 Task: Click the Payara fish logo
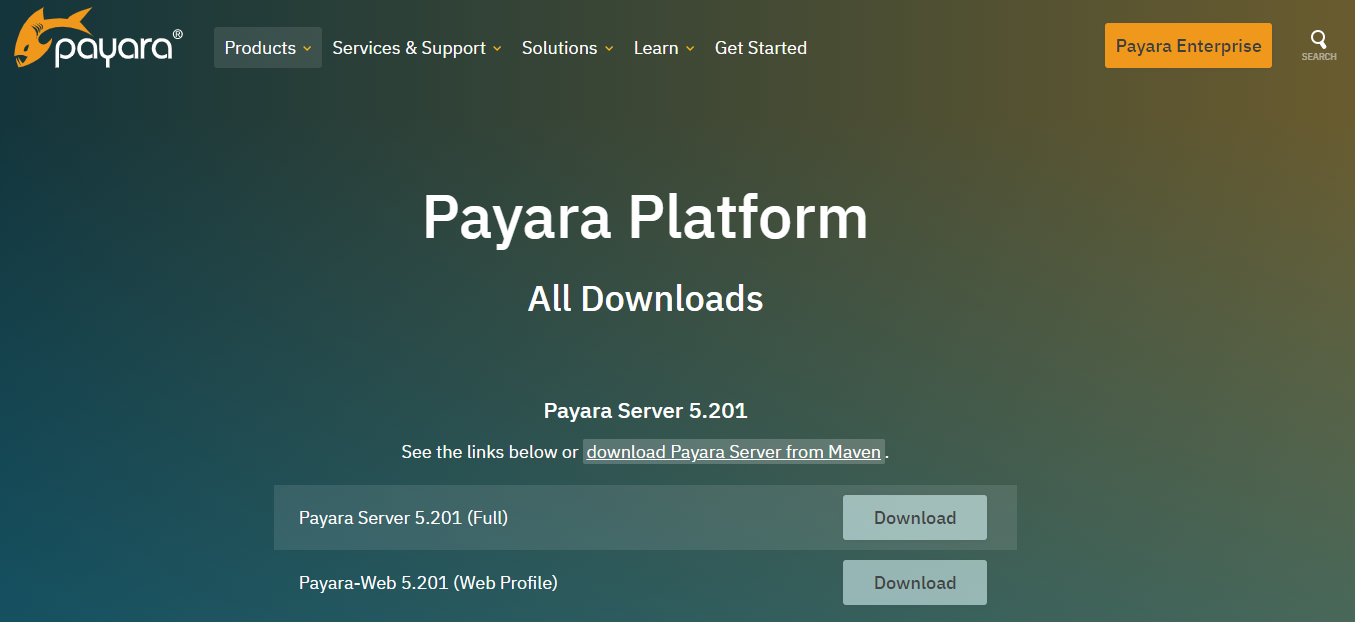[x=98, y=38]
